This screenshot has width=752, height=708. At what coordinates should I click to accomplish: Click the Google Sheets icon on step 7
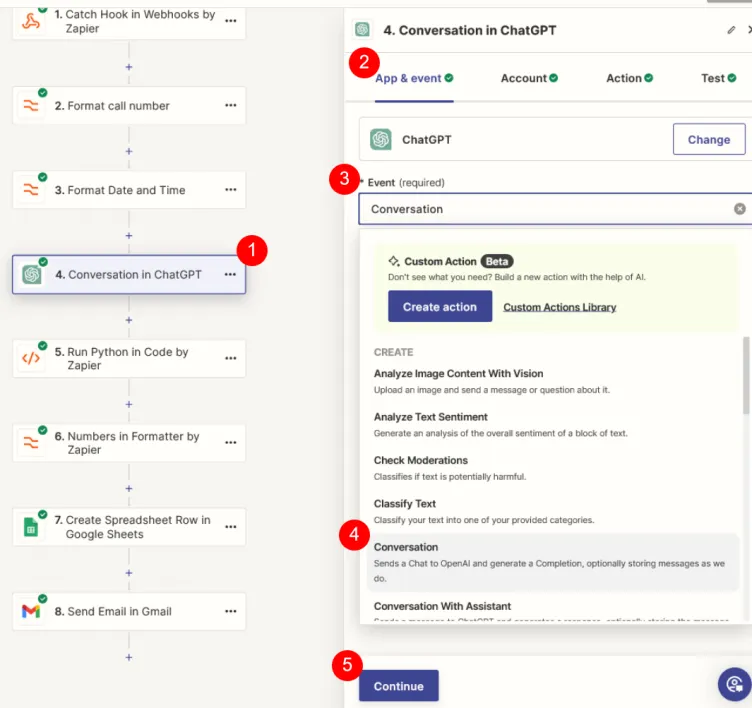[x=31, y=527]
